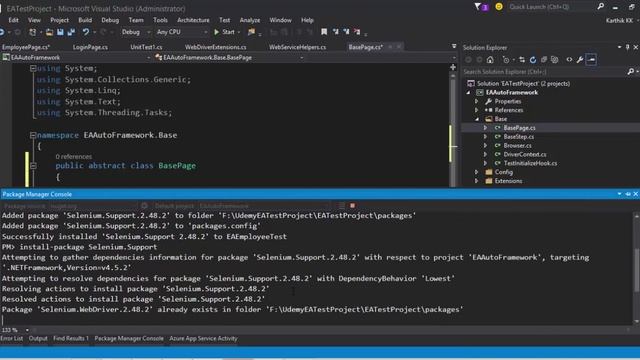Image resolution: width=640 pixels, height=360 pixels.
Task: Click the Clear Bookmarks red icon
Action: 357,32
